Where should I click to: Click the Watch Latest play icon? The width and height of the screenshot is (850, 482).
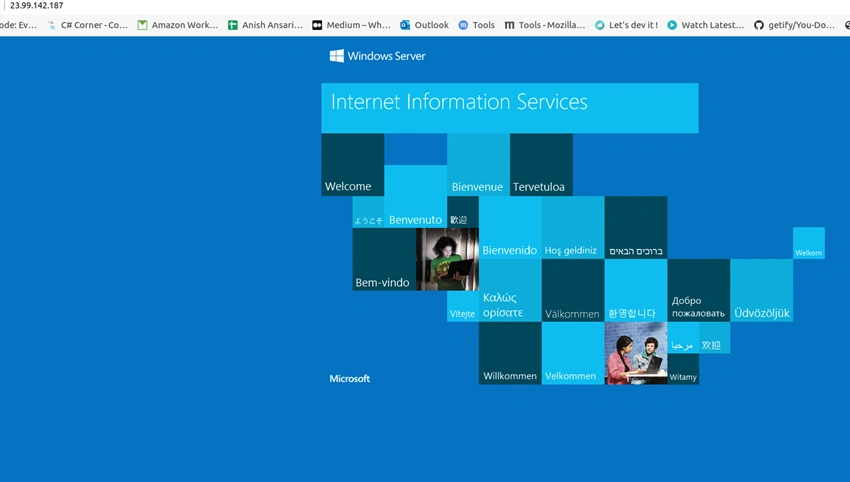click(672, 25)
